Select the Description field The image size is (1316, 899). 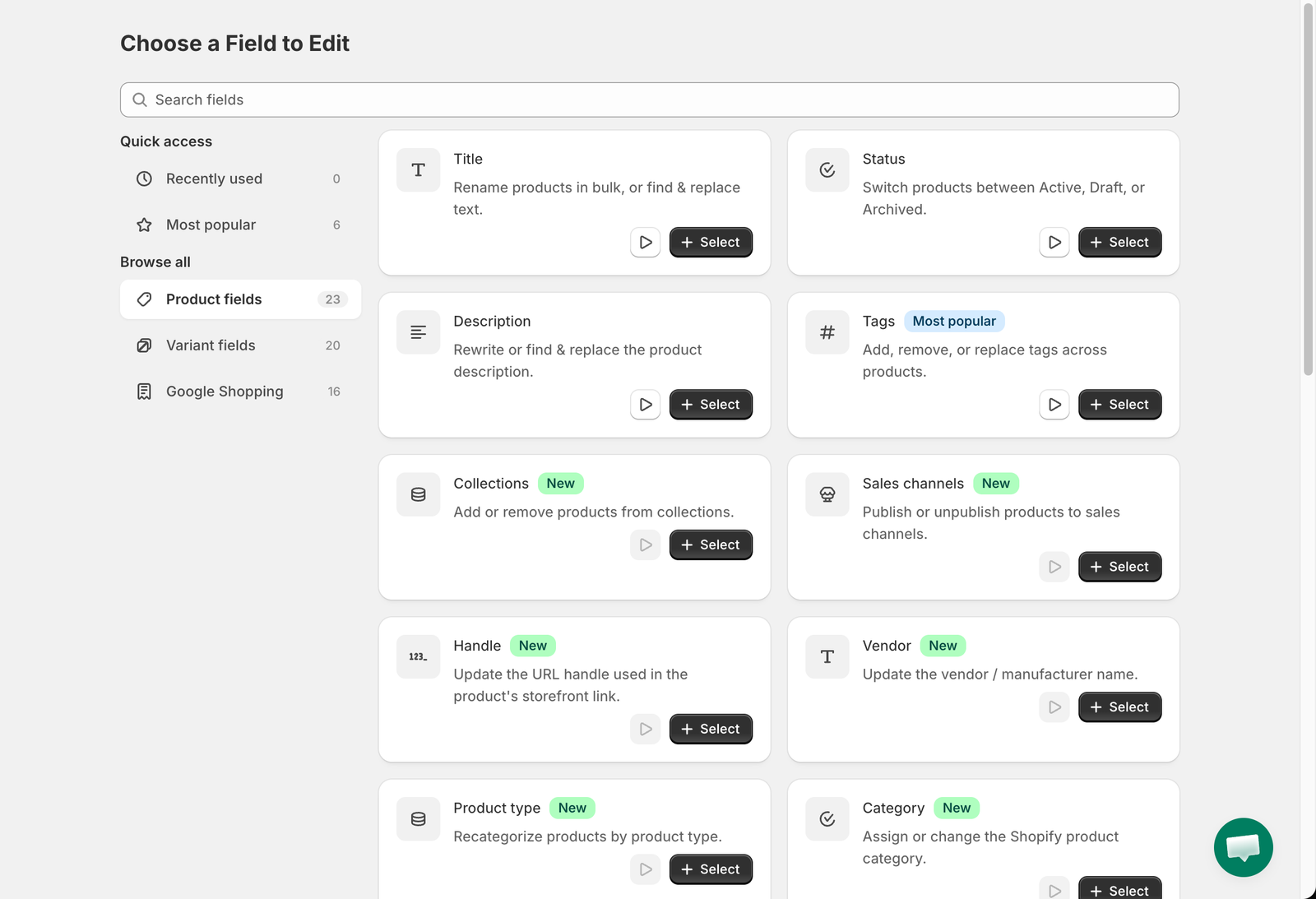711,405
